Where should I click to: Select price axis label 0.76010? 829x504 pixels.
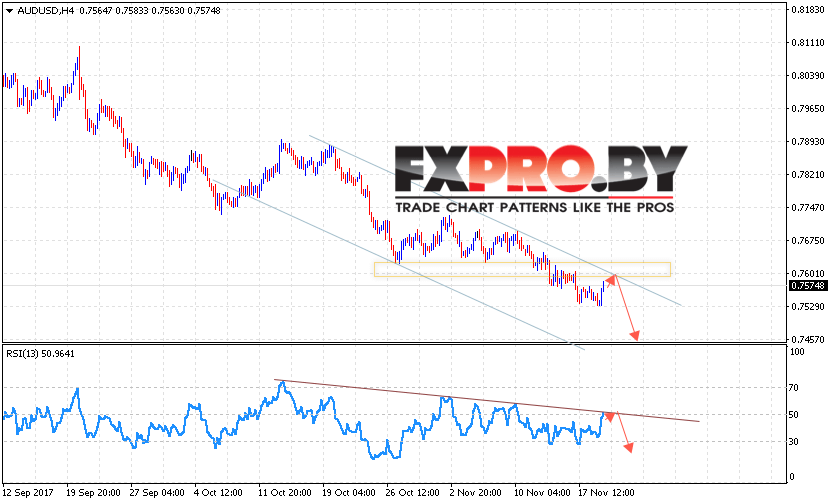point(808,273)
